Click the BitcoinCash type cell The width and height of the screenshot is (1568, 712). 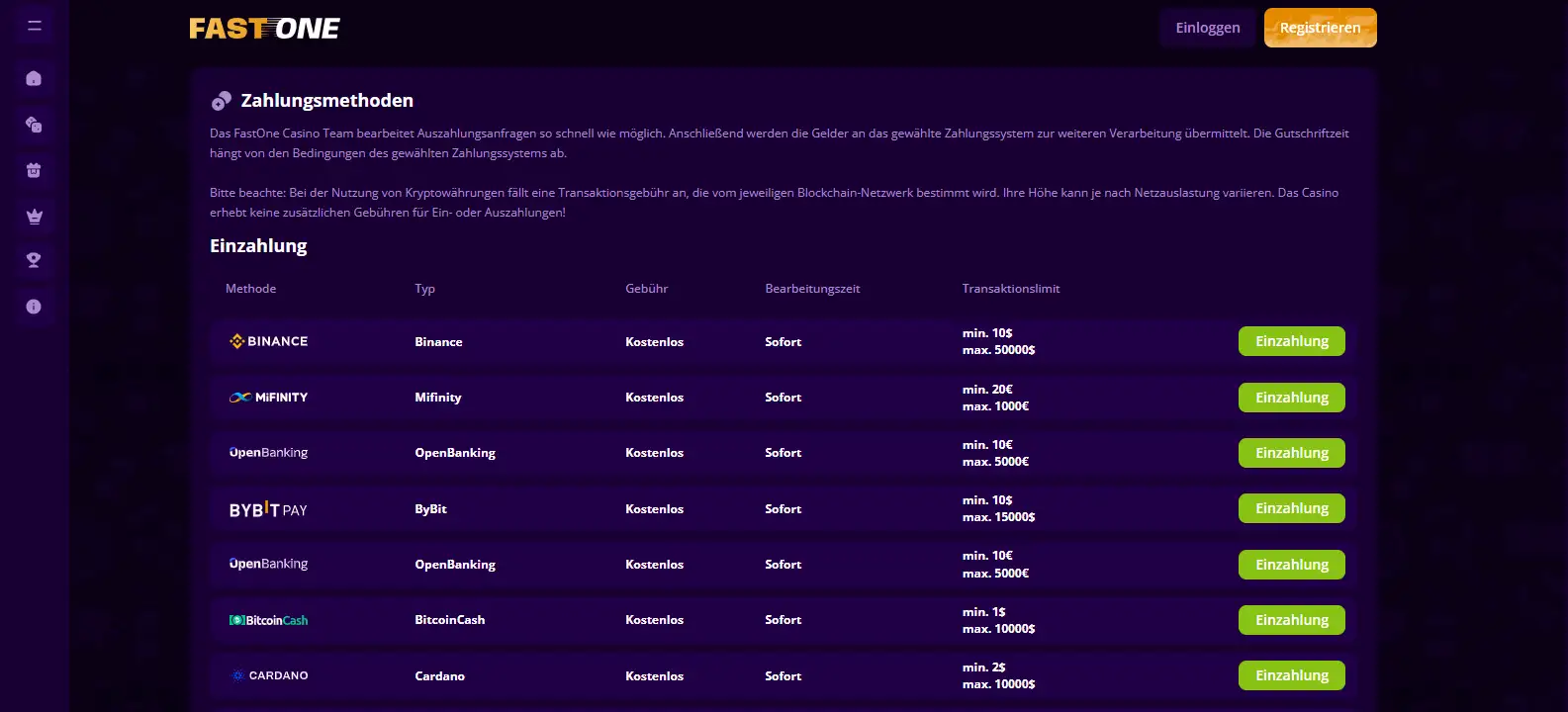pyautogui.click(x=450, y=620)
